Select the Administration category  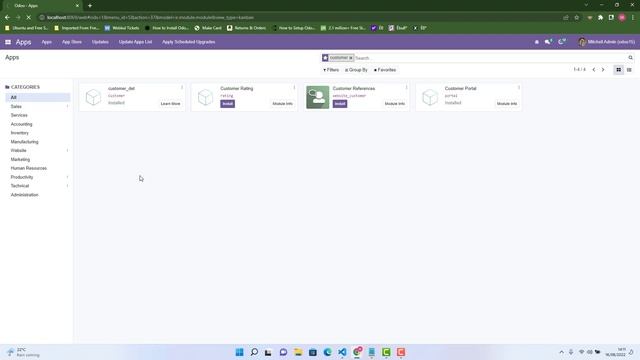pyautogui.click(x=24, y=195)
